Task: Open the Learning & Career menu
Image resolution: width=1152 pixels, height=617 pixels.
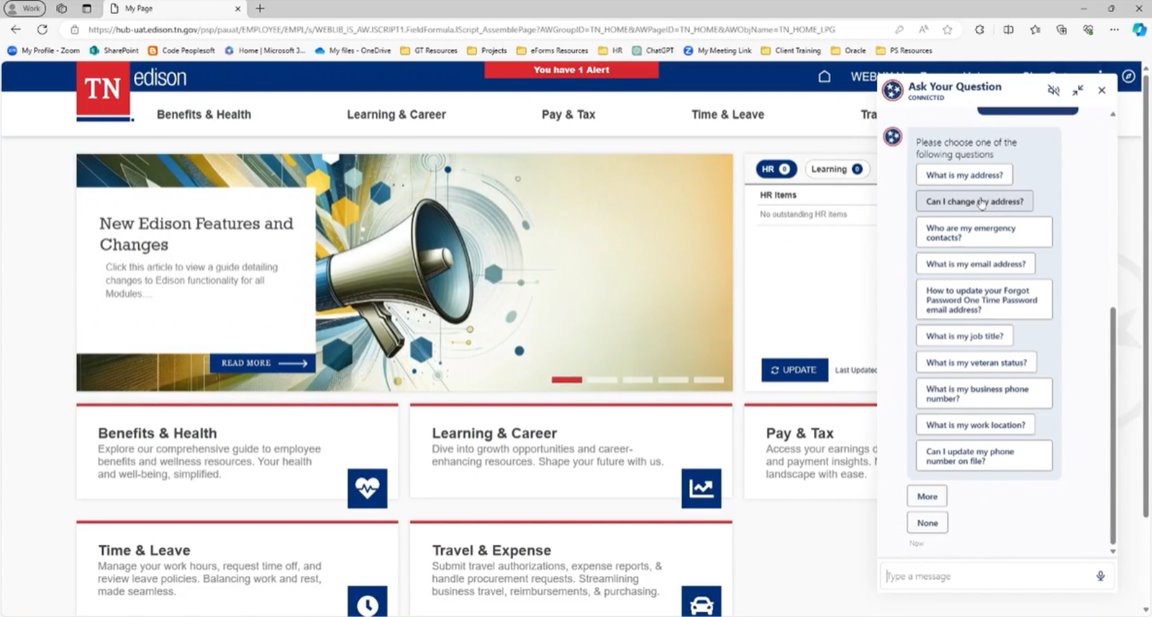Action: pos(396,115)
